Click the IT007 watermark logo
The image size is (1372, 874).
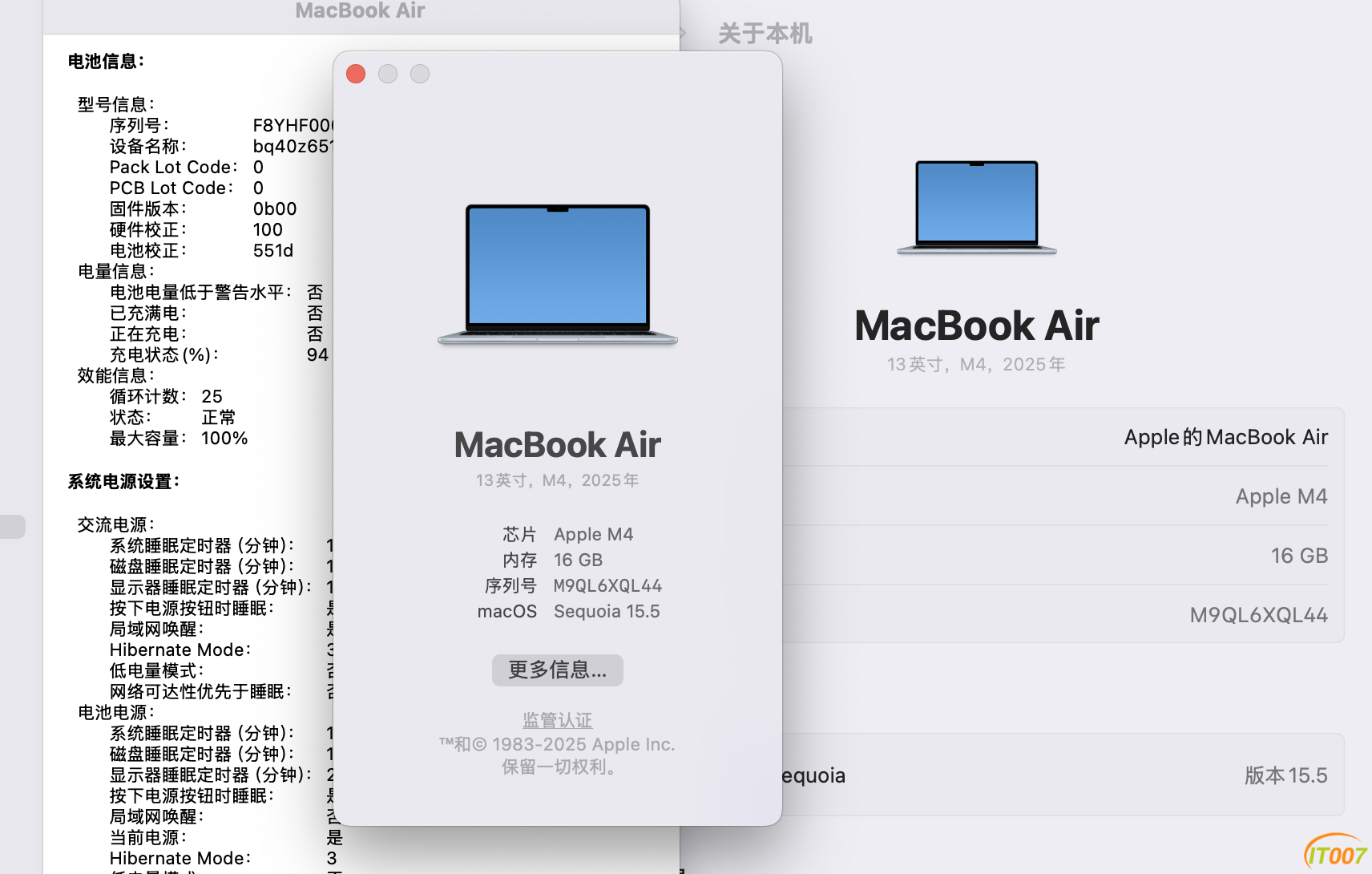tap(1336, 854)
